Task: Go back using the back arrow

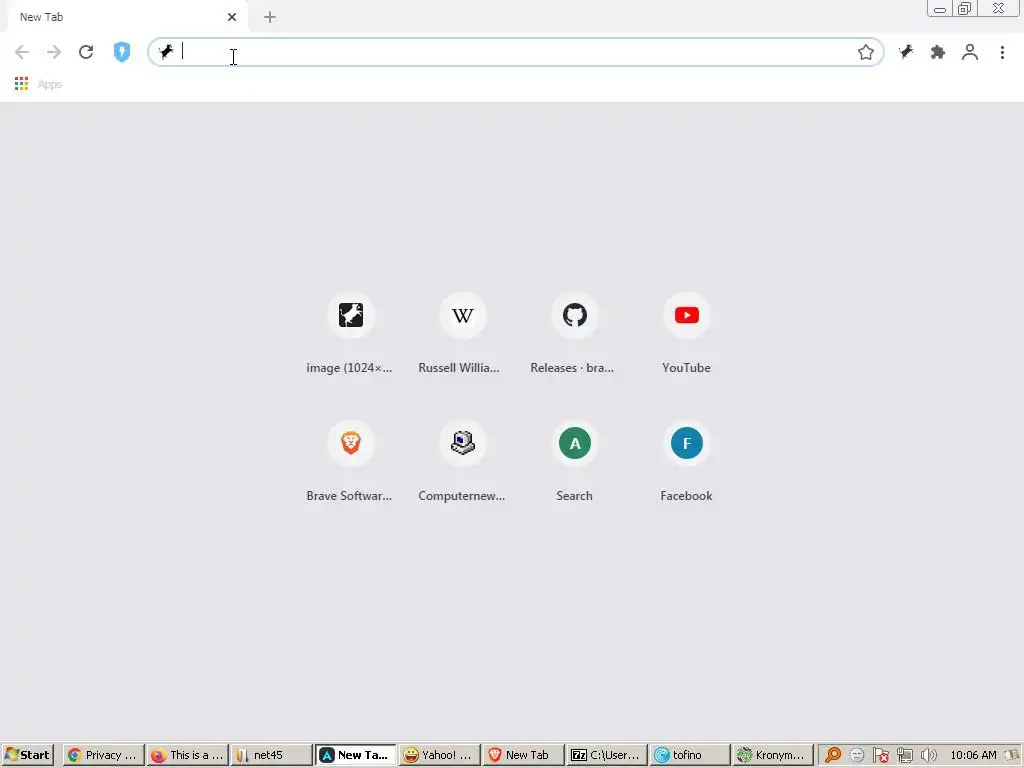Action: [x=22, y=52]
